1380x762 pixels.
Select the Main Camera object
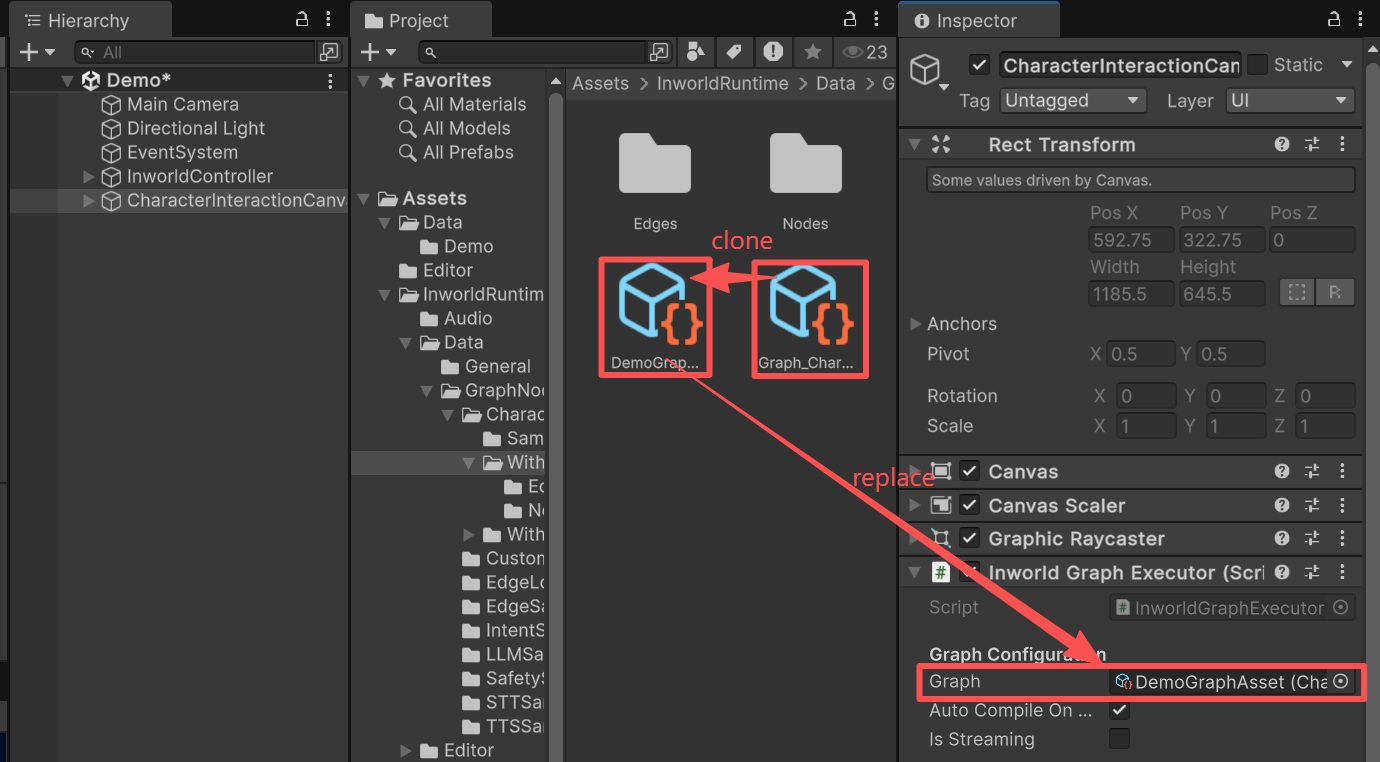click(x=183, y=105)
